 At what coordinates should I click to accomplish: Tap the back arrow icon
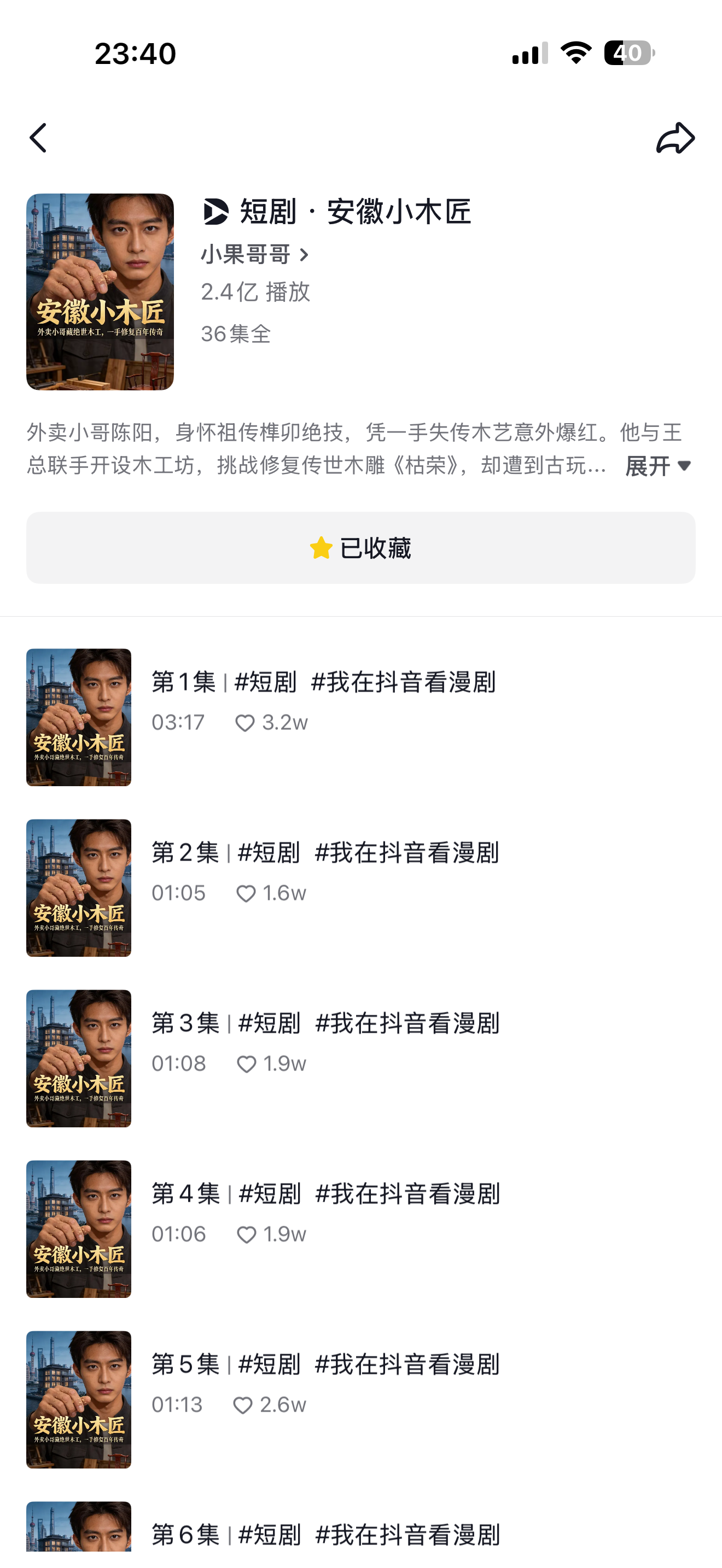pyautogui.click(x=38, y=138)
